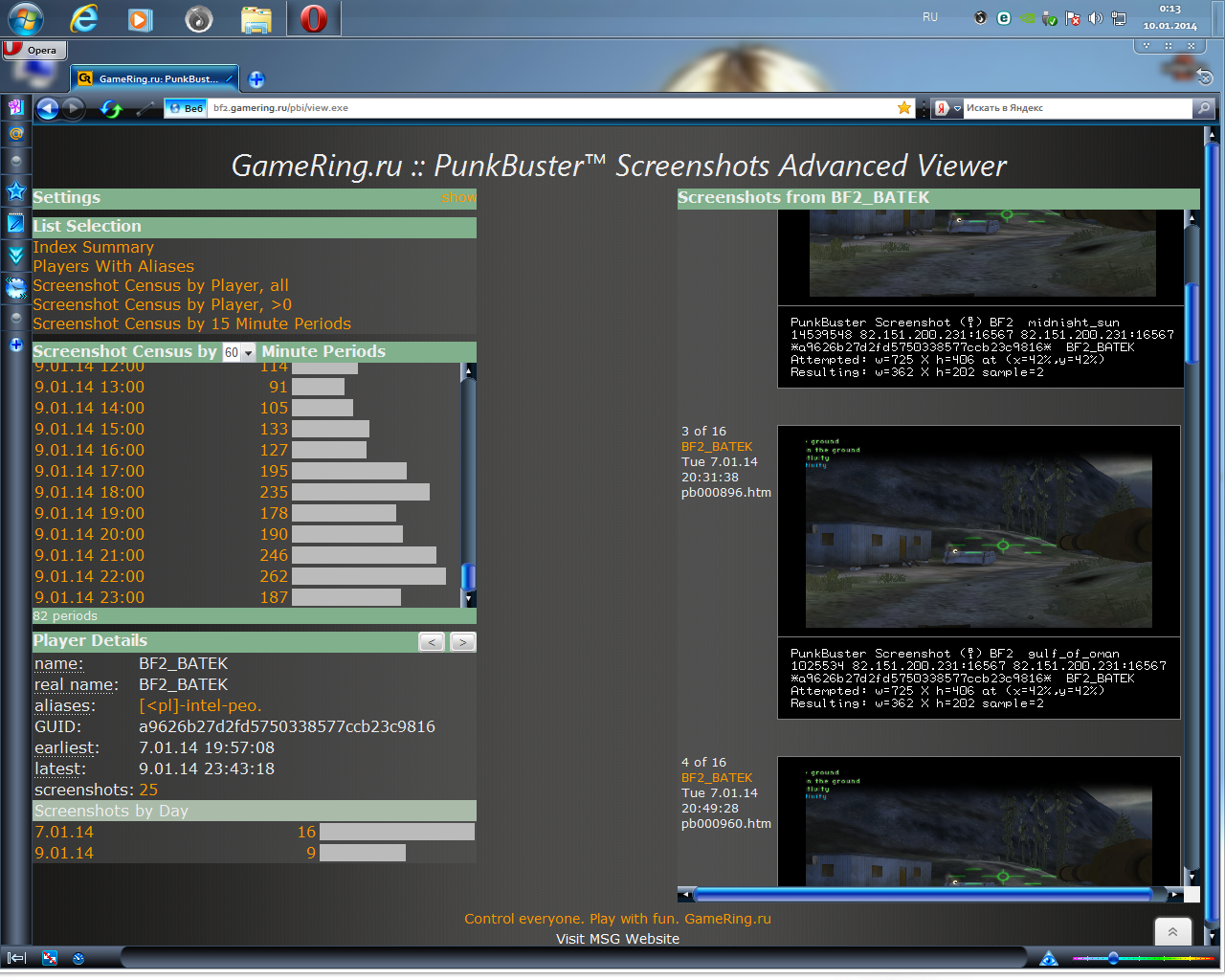
Task: Click the browser Back arrow button
Action: tap(48, 109)
